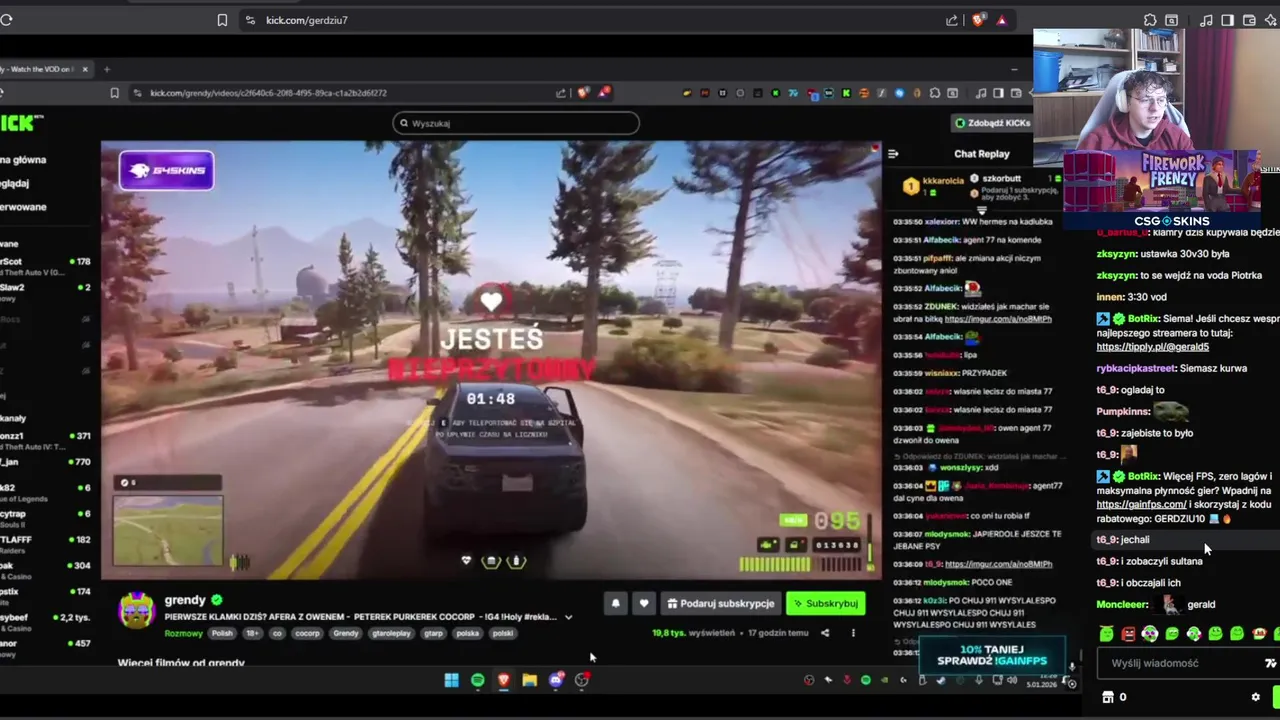Select the cocorp tag

(x=307, y=633)
